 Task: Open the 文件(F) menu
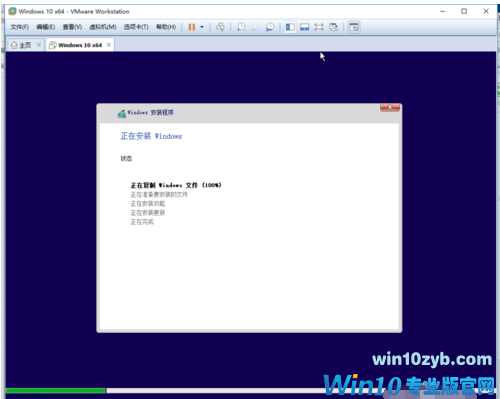pyautogui.click(x=19, y=27)
